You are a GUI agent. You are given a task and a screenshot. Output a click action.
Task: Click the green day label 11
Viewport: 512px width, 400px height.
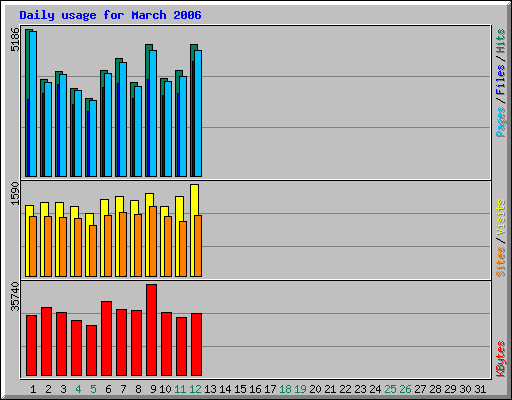pos(180,389)
